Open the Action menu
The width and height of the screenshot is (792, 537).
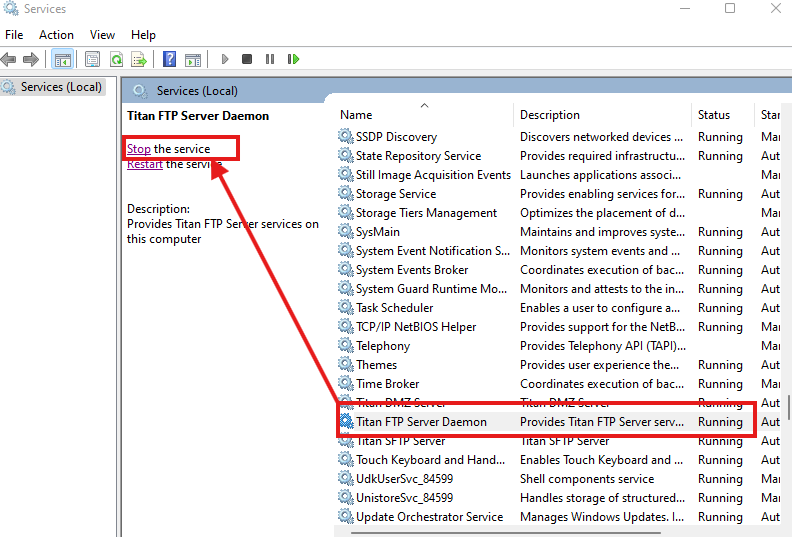pyautogui.click(x=56, y=35)
